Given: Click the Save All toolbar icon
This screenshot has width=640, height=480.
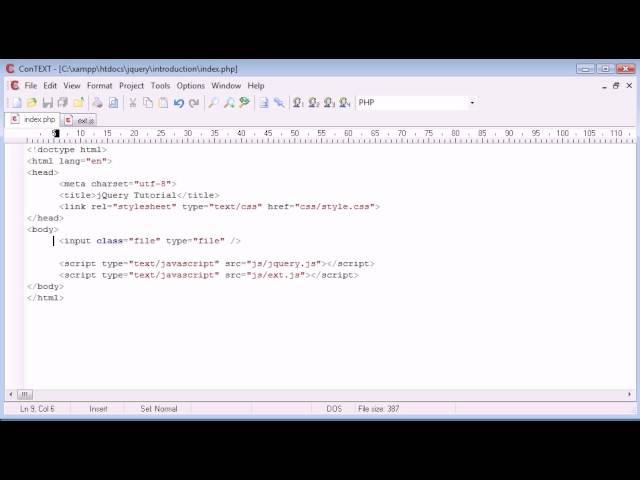Looking at the screenshot, I should click(x=63, y=102).
